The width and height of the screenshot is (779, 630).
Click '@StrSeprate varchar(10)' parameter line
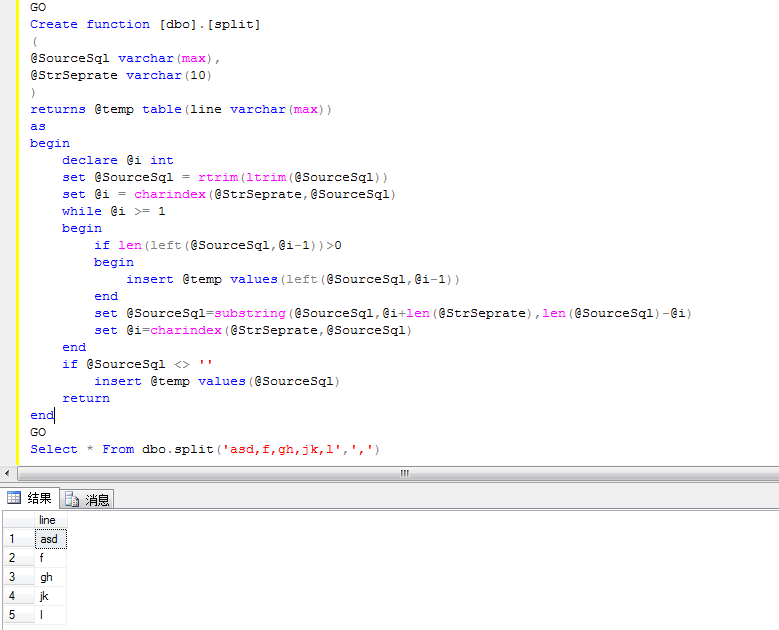[x=121, y=75]
